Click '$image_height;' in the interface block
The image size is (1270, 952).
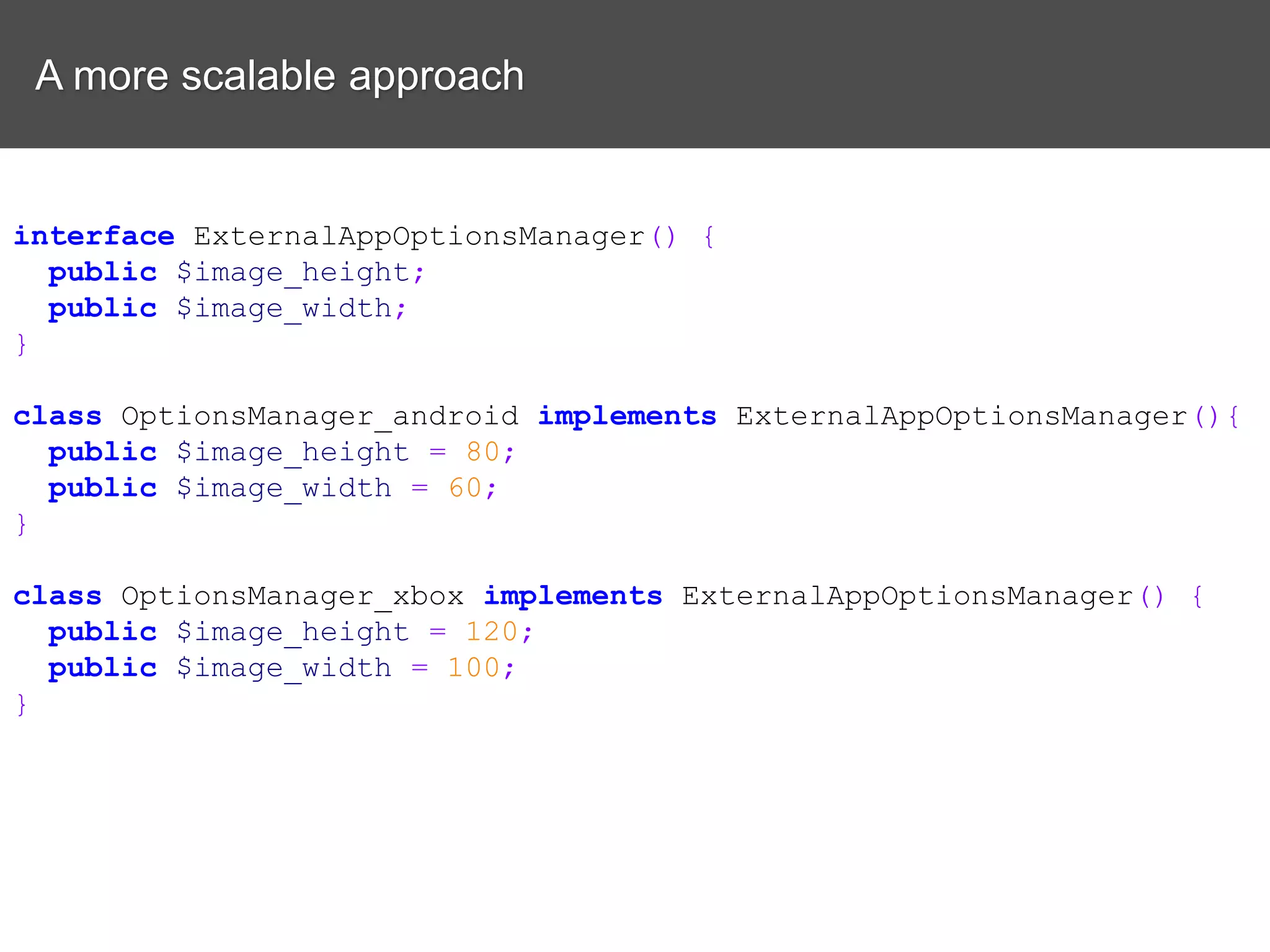301,273
